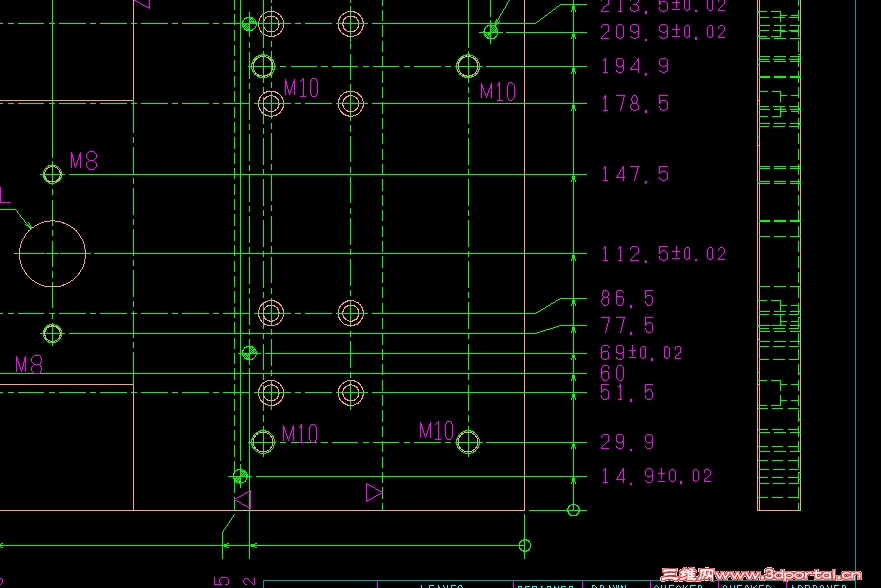Screen dimensions: 881x588
Task: Click the 14.9±0.02 dimension text
Action: pos(657,476)
